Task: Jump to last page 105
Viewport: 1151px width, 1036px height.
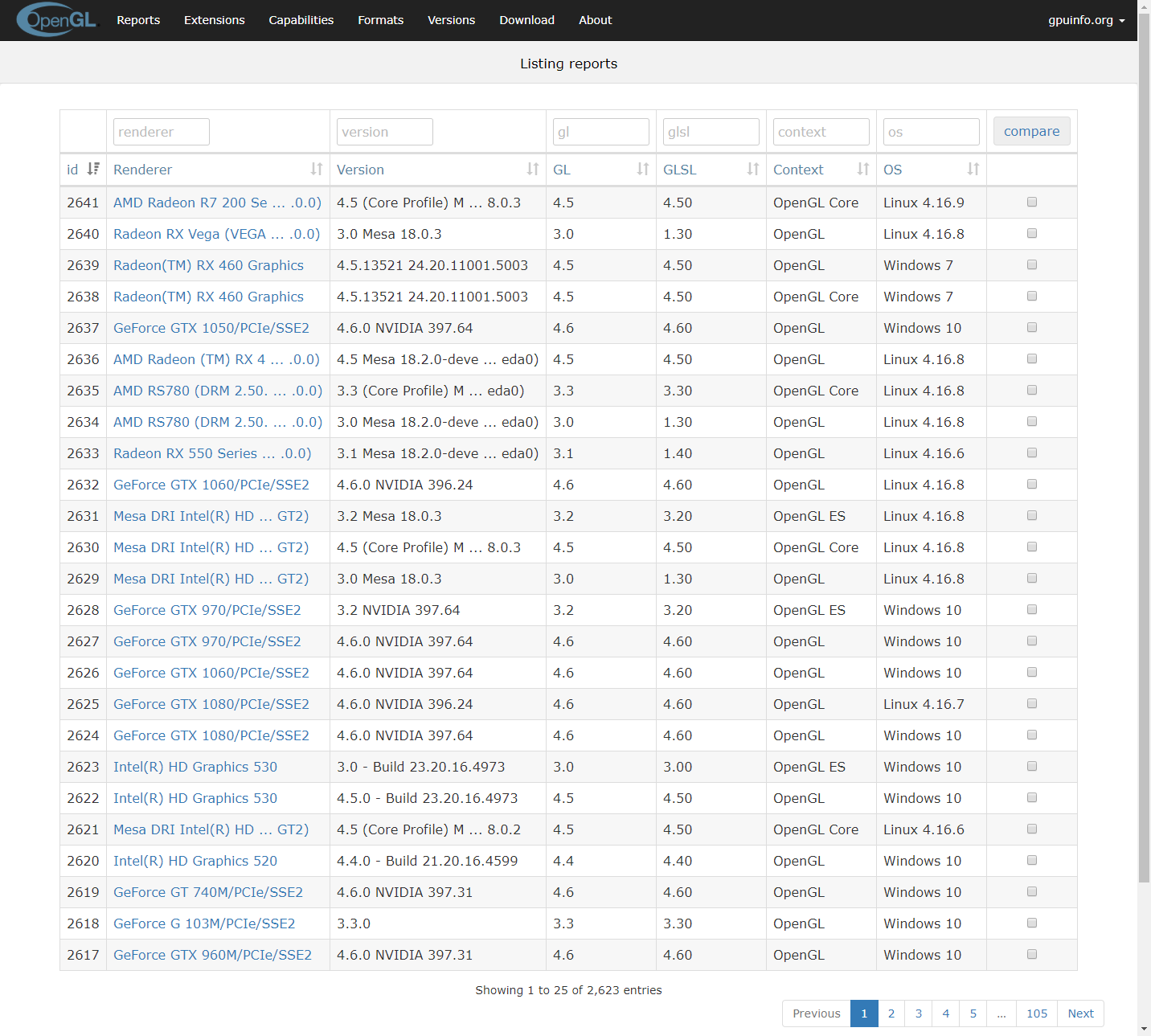Action: click(1037, 1013)
